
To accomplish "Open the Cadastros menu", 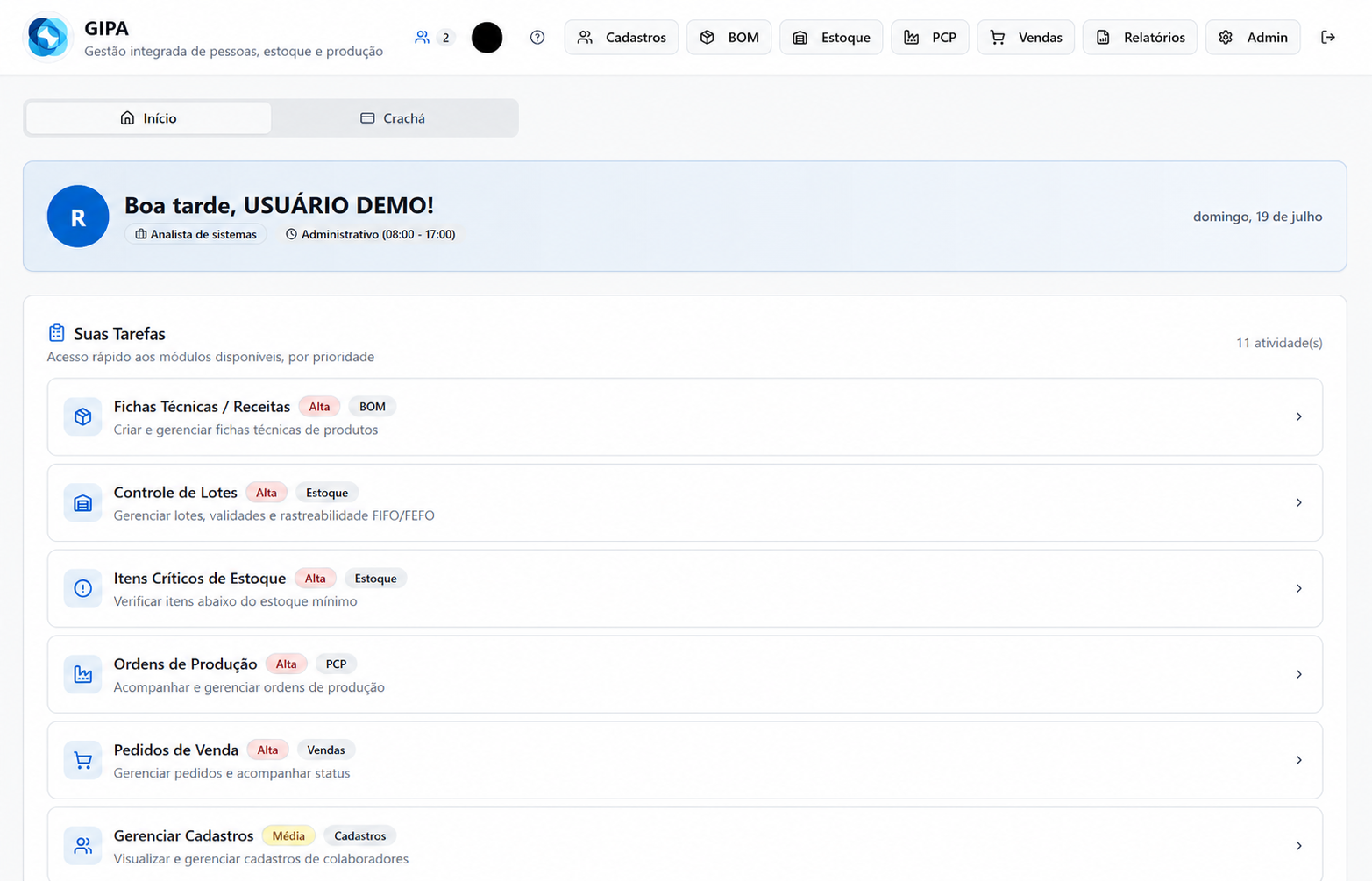I will click(x=622, y=37).
